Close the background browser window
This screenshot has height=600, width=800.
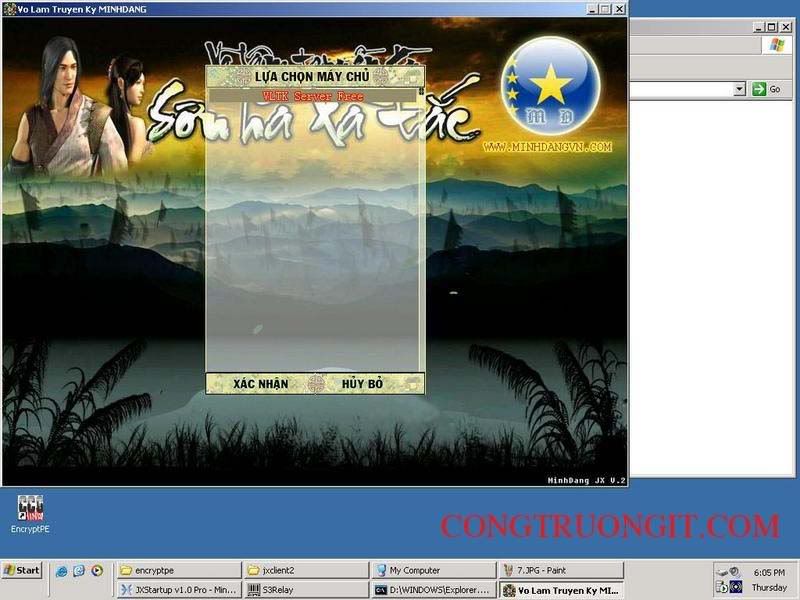[786, 27]
